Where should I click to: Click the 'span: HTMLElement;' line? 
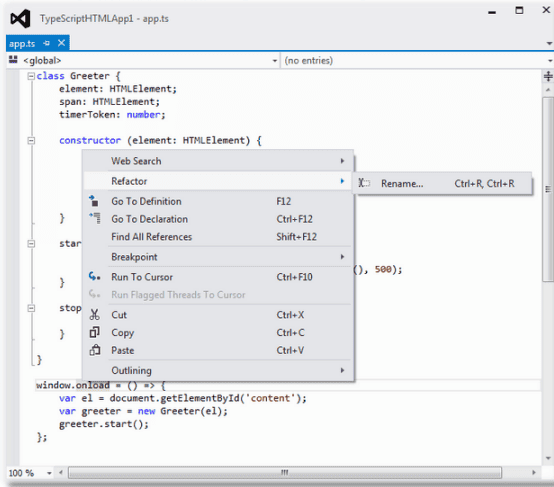point(110,102)
